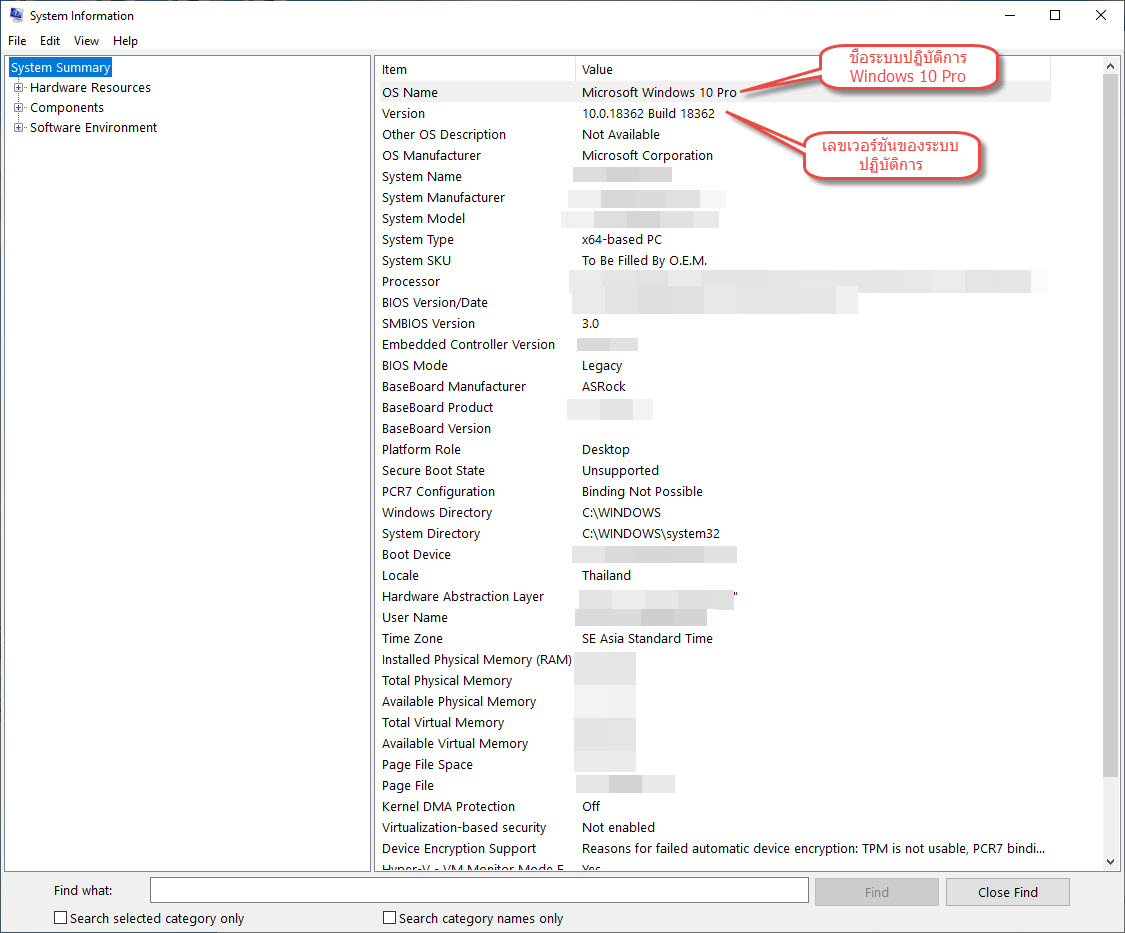Open the Help menu
1125x933 pixels.
[125, 41]
